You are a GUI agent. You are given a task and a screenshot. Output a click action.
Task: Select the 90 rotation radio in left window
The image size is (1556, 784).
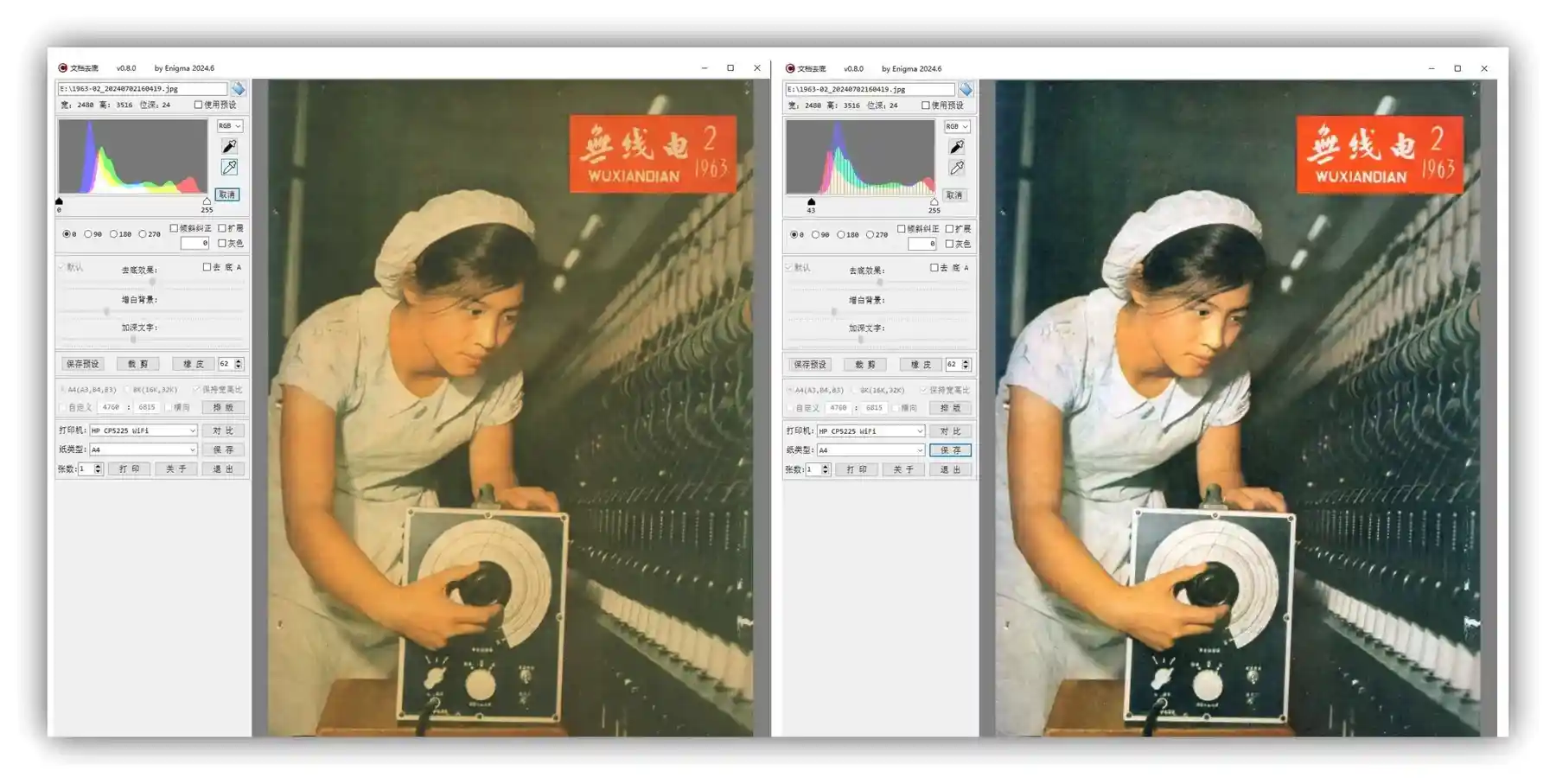[x=88, y=234]
